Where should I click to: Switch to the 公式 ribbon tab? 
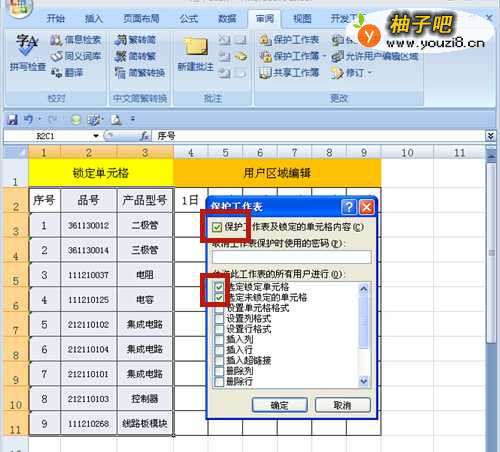click(x=189, y=19)
